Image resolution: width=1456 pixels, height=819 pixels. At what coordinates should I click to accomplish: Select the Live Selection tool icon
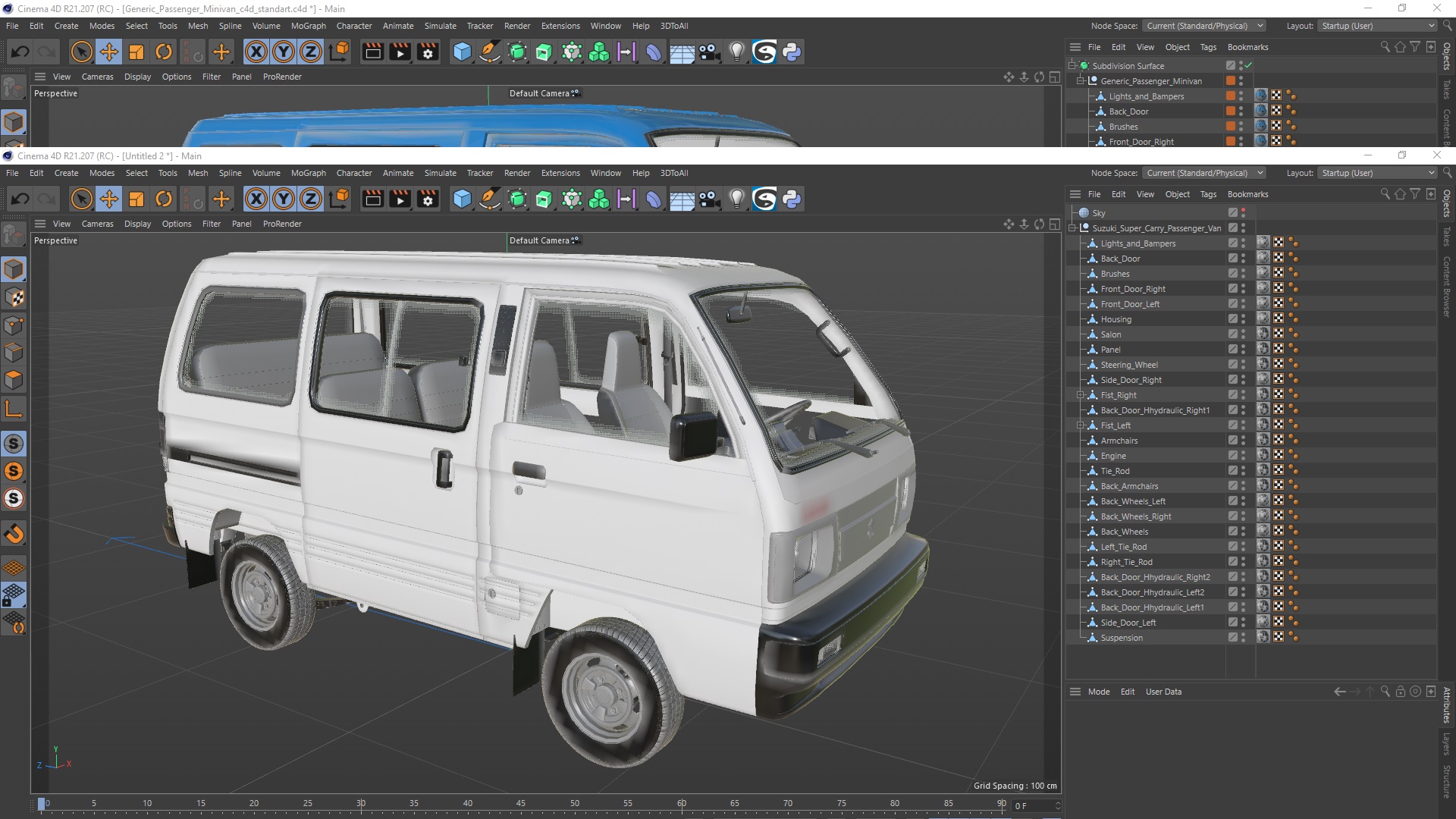(81, 199)
